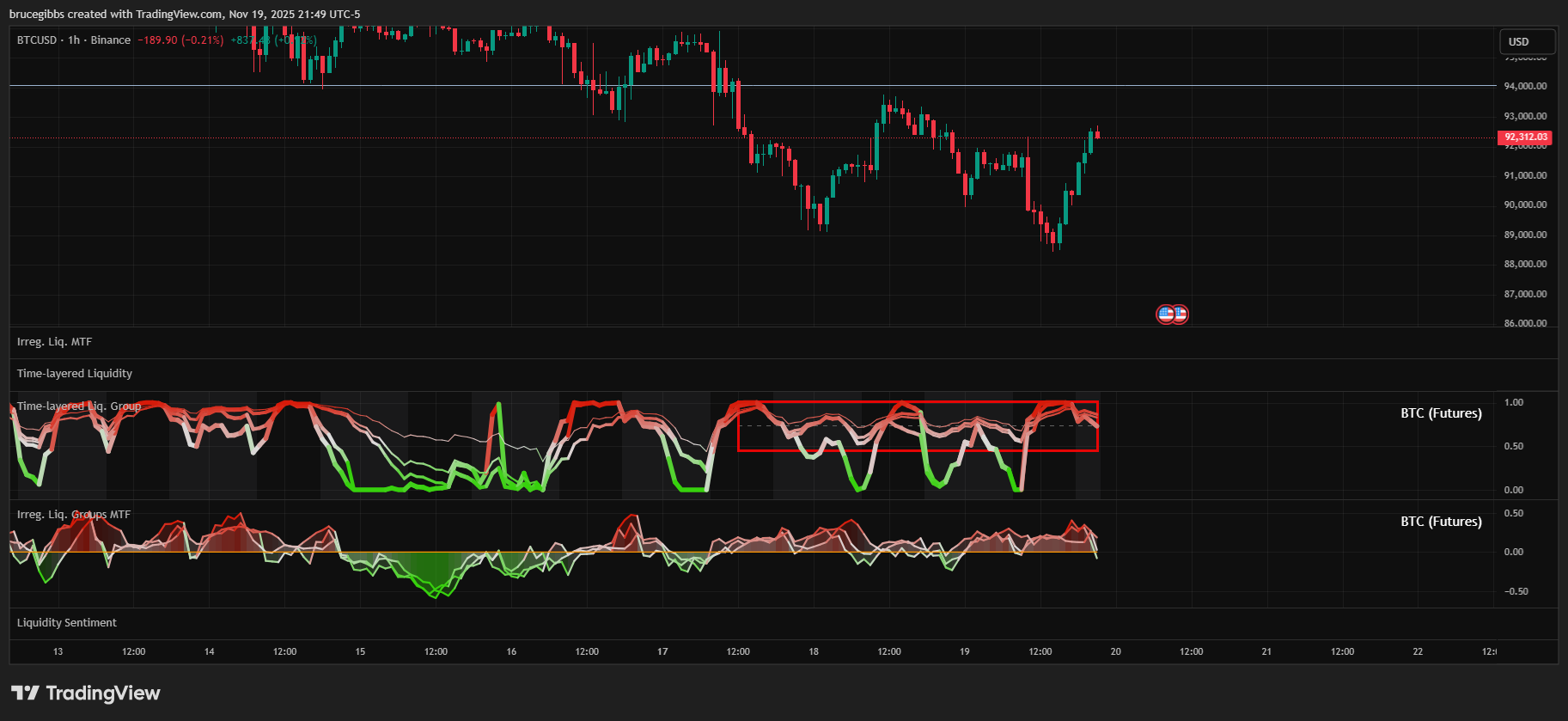
Task: Click the TradingView logo at bottom left
Action: pyautogui.click(x=85, y=693)
